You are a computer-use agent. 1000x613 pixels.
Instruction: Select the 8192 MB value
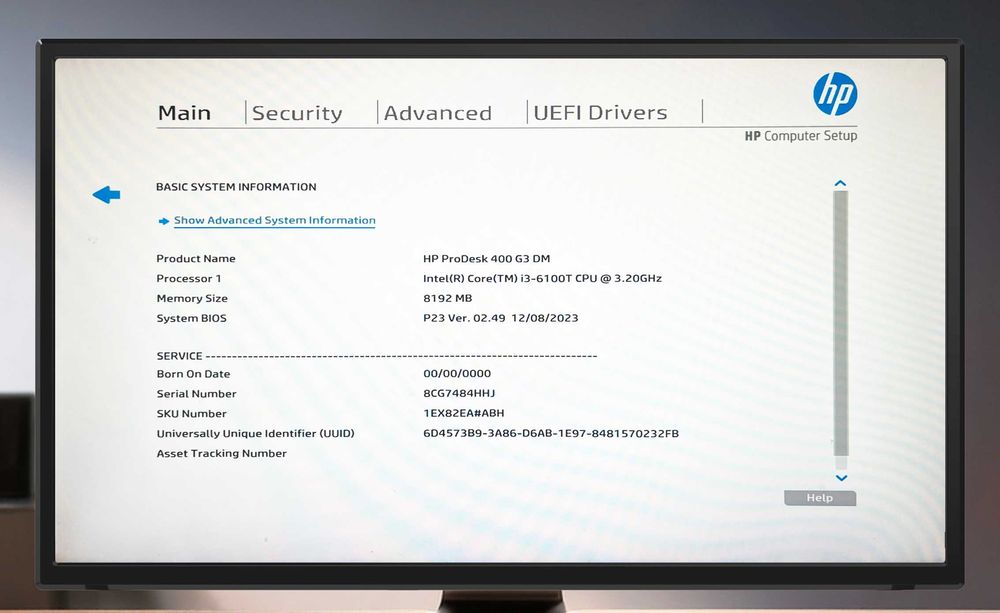pyautogui.click(x=448, y=298)
